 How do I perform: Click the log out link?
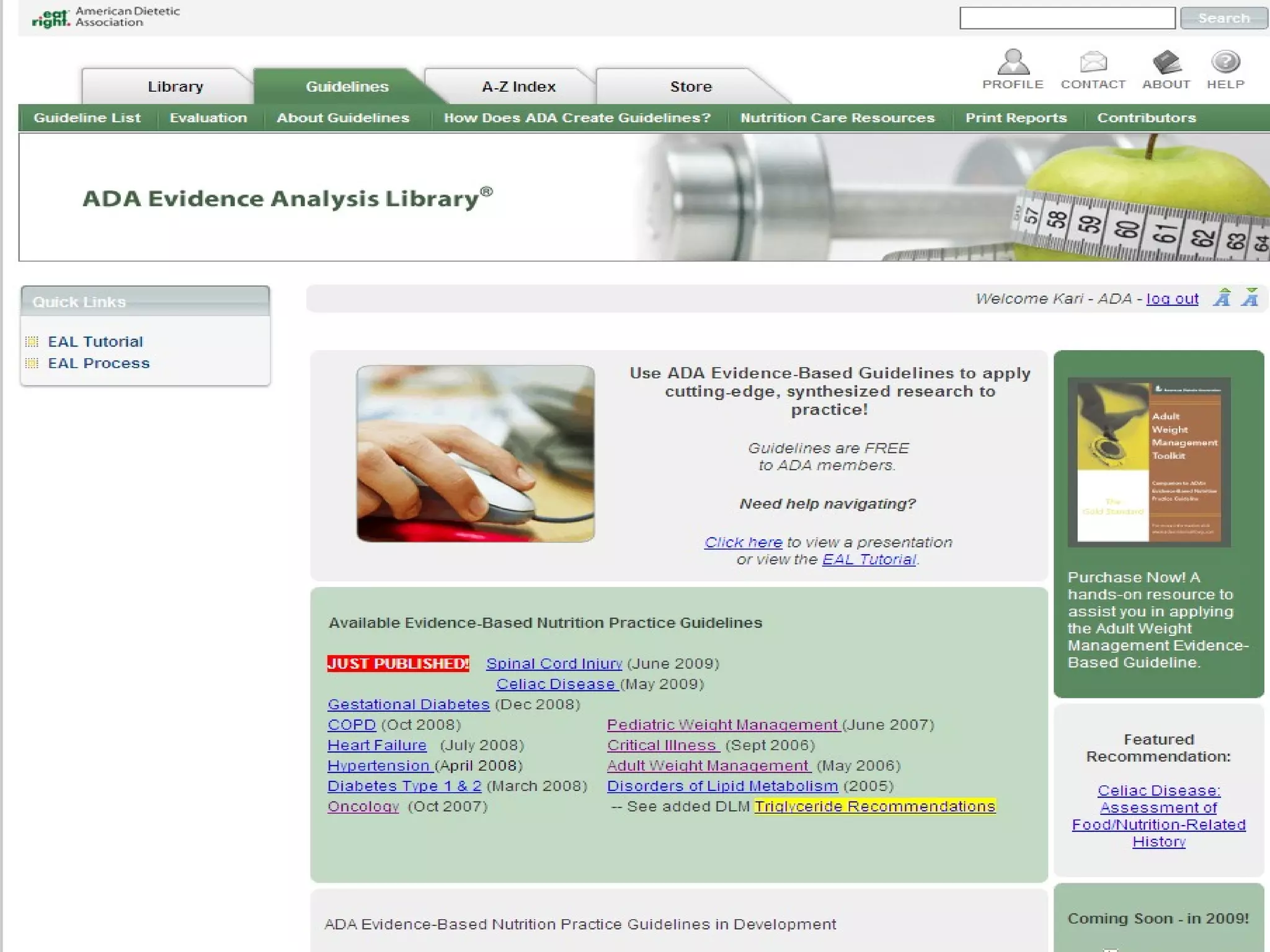[1172, 299]
